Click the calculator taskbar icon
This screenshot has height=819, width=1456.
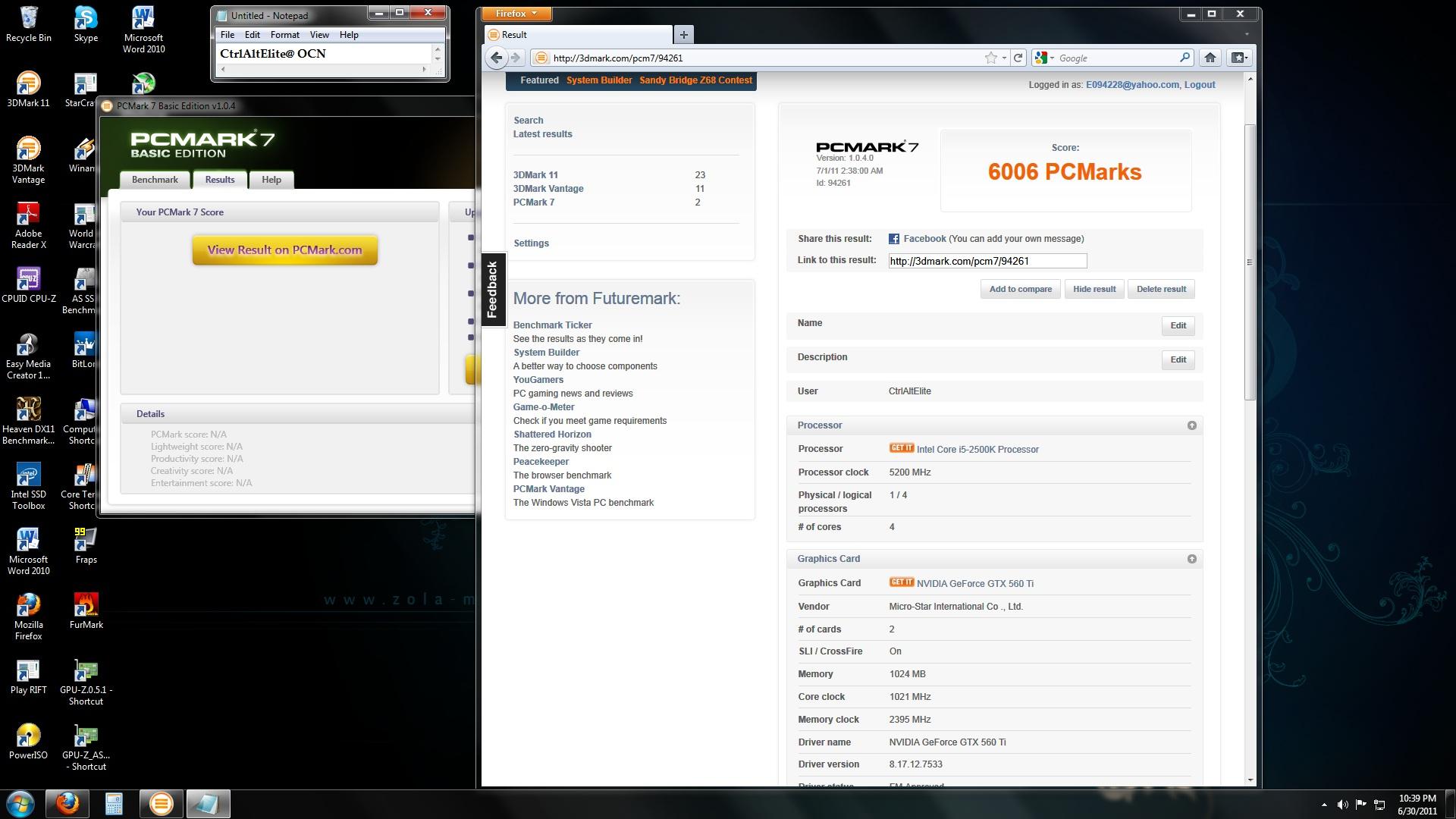tap(114, 804)
